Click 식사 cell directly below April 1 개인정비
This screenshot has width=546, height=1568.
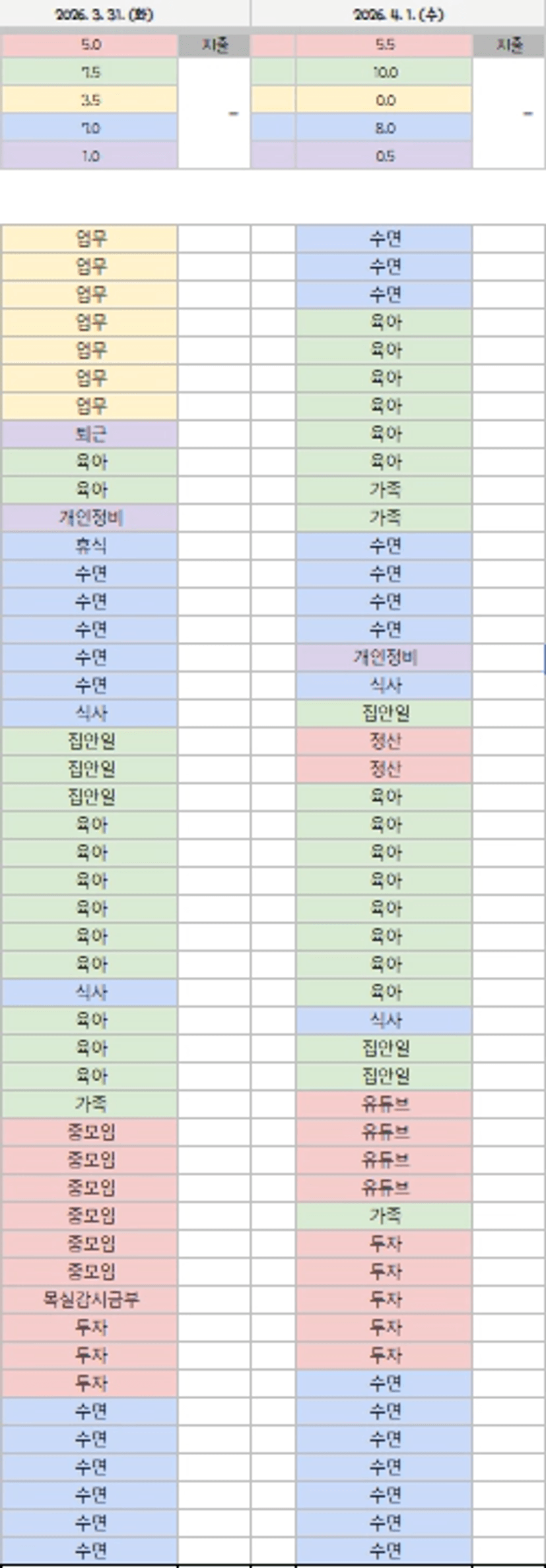[384, 685]
